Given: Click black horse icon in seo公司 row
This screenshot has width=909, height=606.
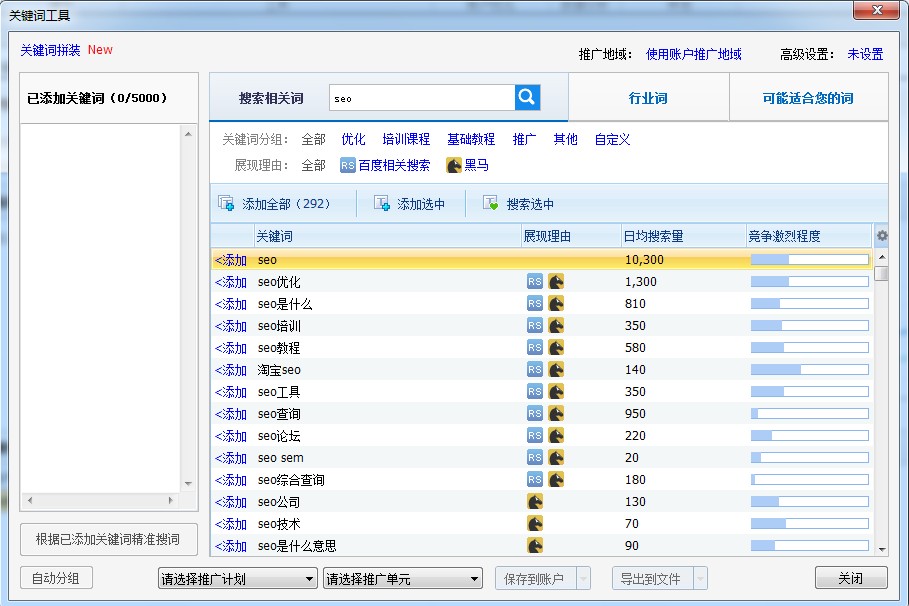Looking at the screenshot, I should (535, 502).
